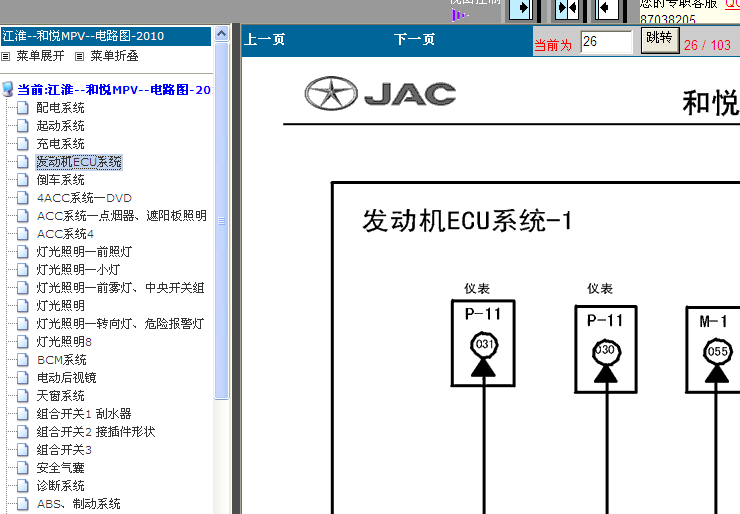Click connector terminal 031 in diagram

[x=484, y=344]
